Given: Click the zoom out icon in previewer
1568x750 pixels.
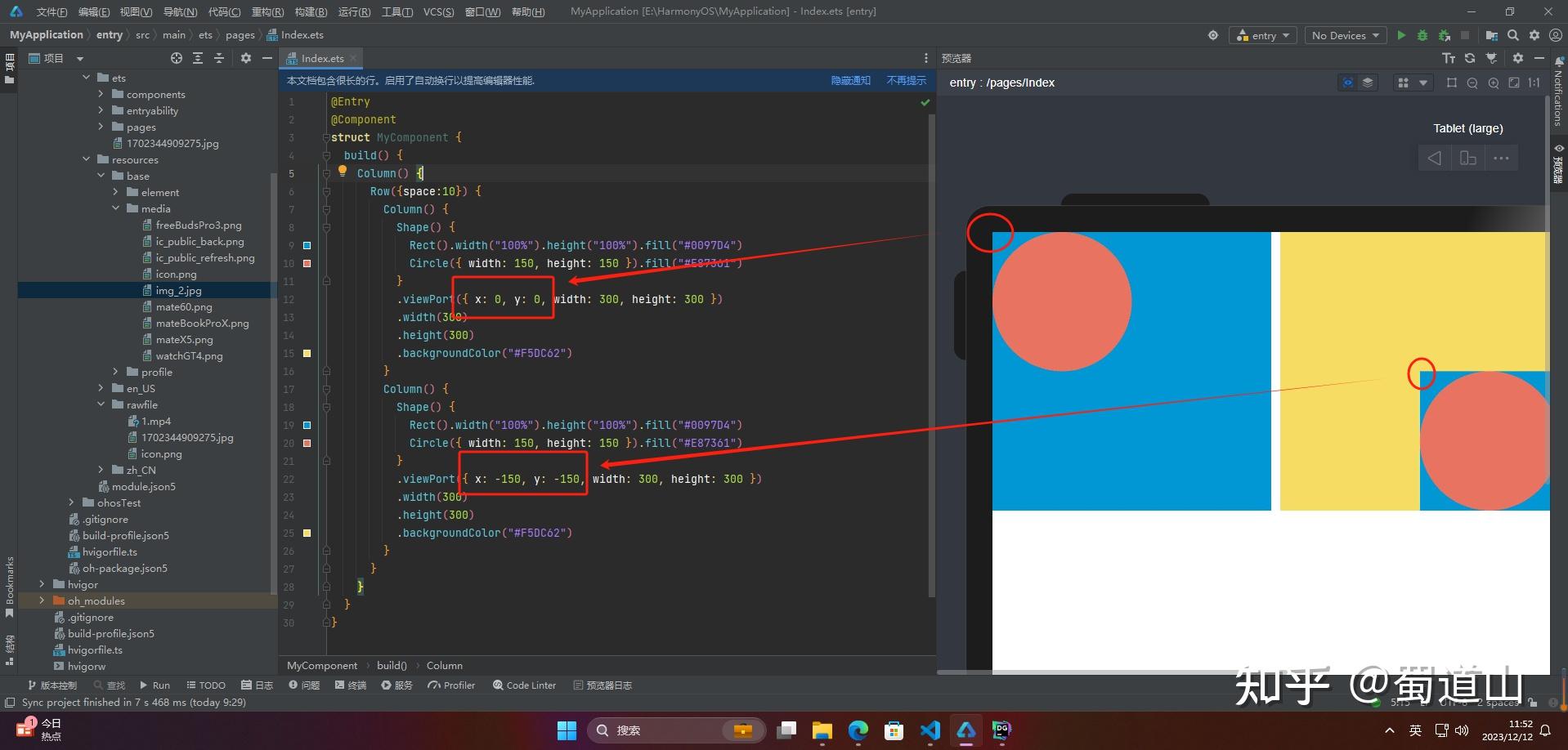Looking at the screenshot, I should tap(1472, 83).
